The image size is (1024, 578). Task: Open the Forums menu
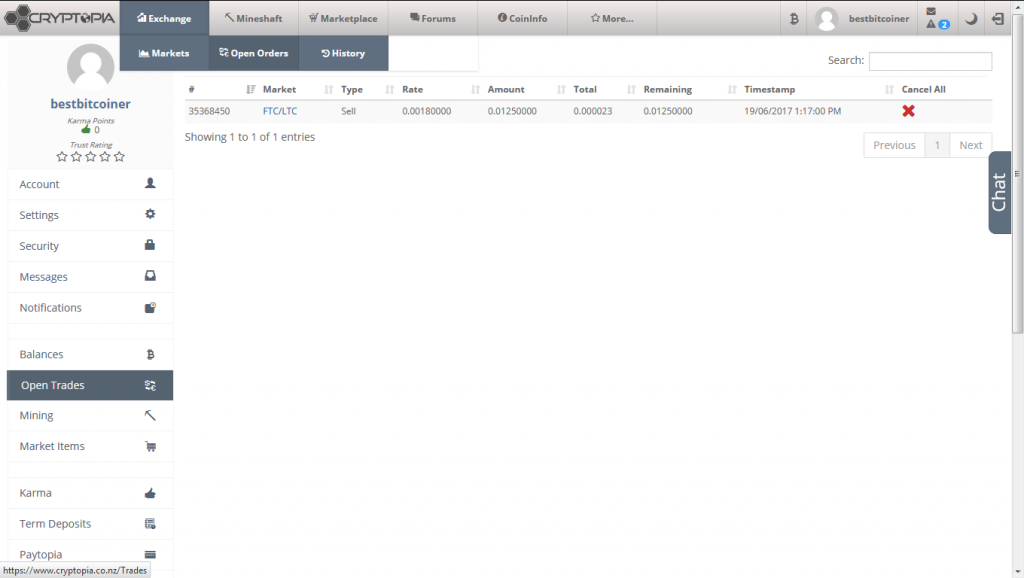click(x=433, y=18)
